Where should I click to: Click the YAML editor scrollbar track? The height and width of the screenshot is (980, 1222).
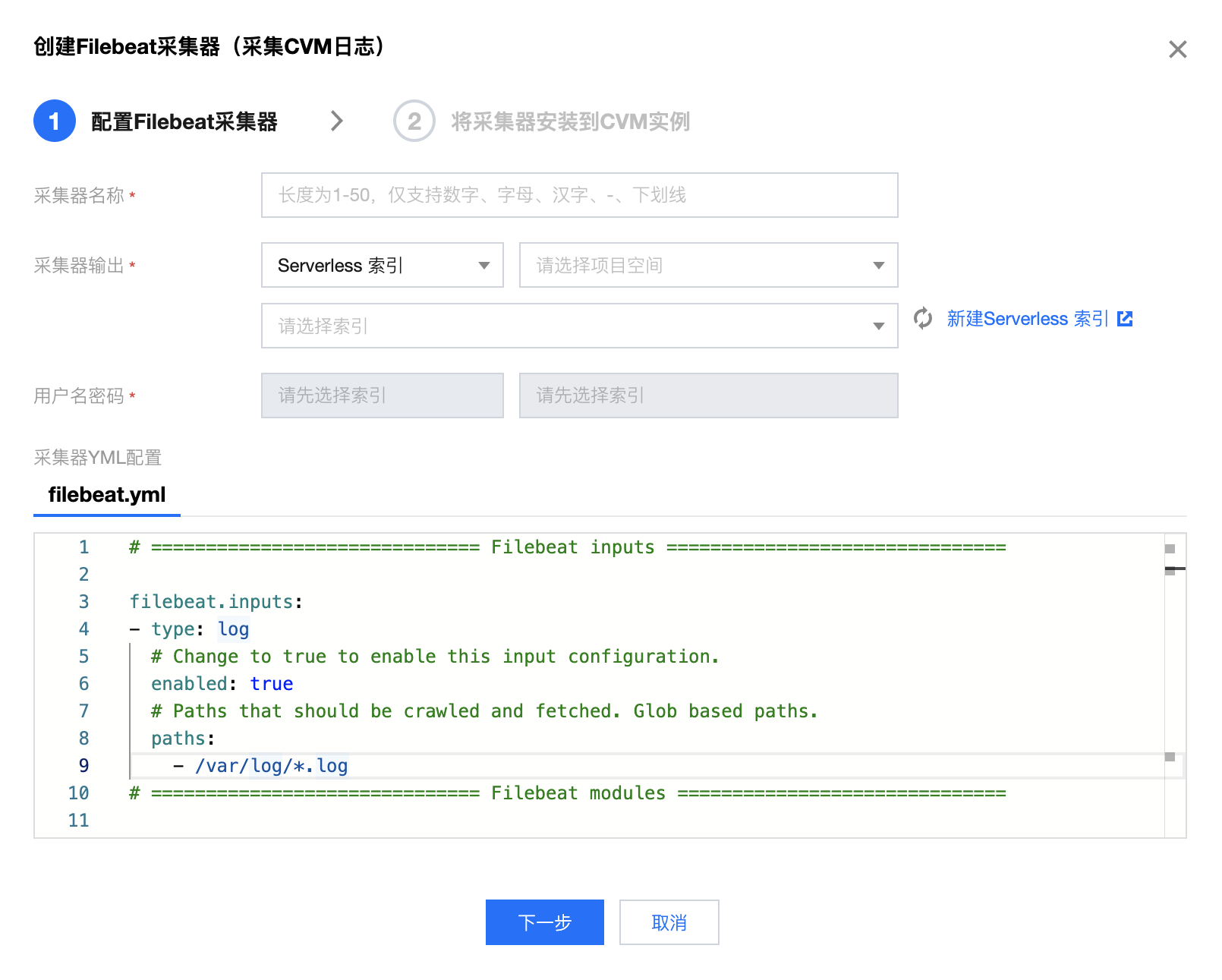point(1174,685)
